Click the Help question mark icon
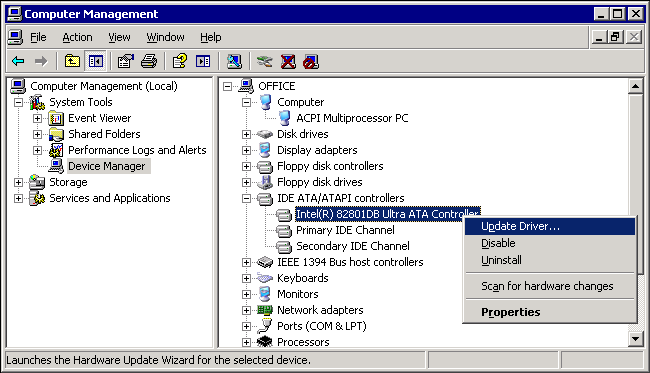The width and height of the screenshot is (650, 373). pos(180,61)
